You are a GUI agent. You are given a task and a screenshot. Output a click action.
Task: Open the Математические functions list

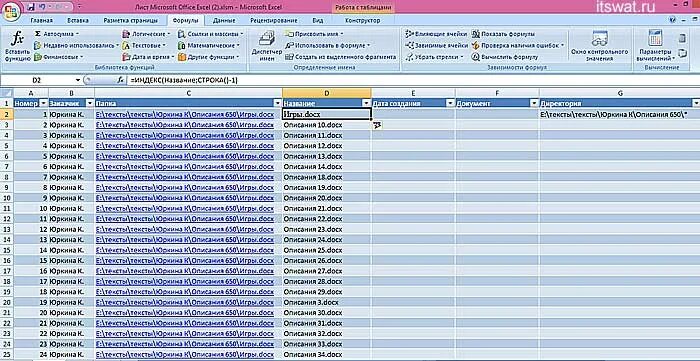pyautogui.click(x=209, y=46)
